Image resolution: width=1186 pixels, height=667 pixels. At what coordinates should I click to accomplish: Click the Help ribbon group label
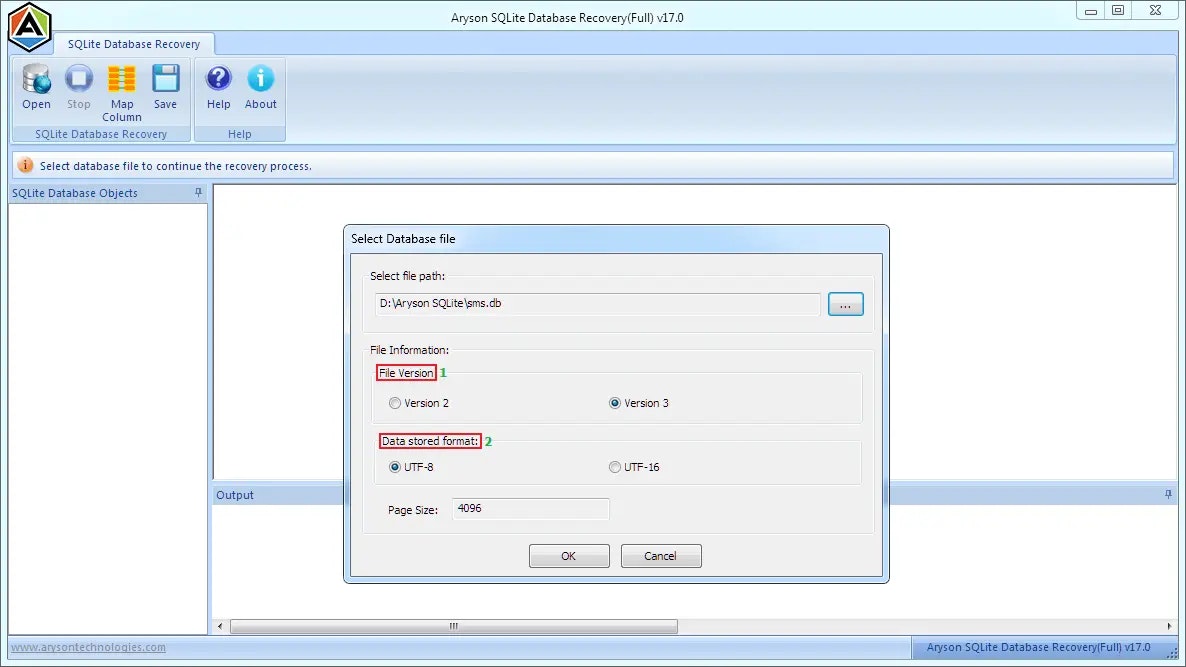tap(240, 134)
